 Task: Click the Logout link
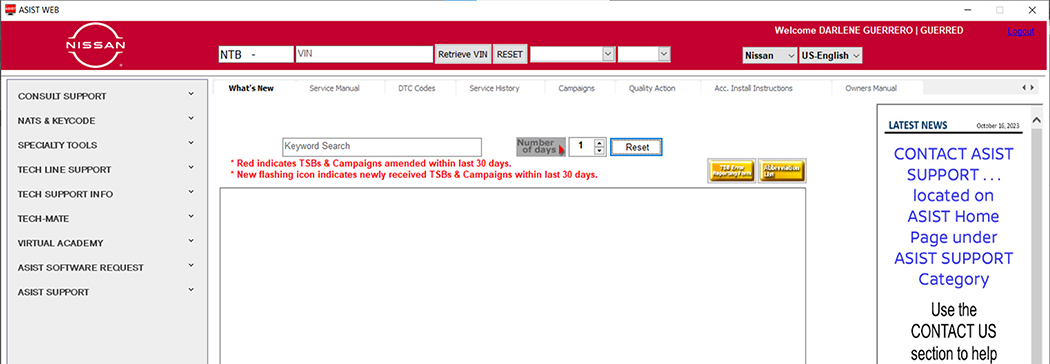pos(1021,31)
